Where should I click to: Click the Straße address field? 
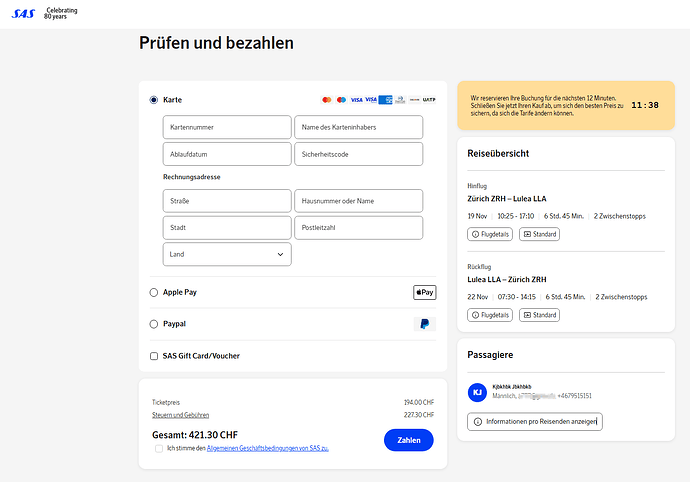[227, 201]
